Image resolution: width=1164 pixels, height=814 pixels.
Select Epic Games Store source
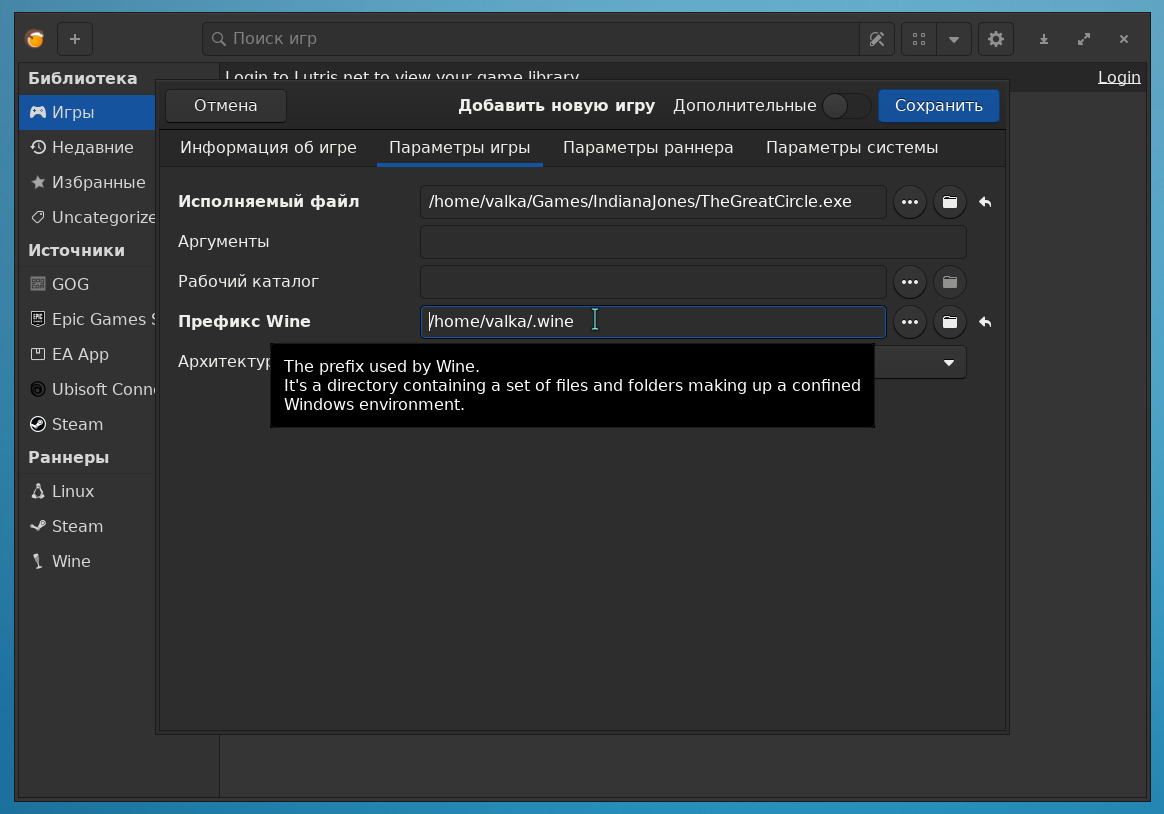(87, 319)
